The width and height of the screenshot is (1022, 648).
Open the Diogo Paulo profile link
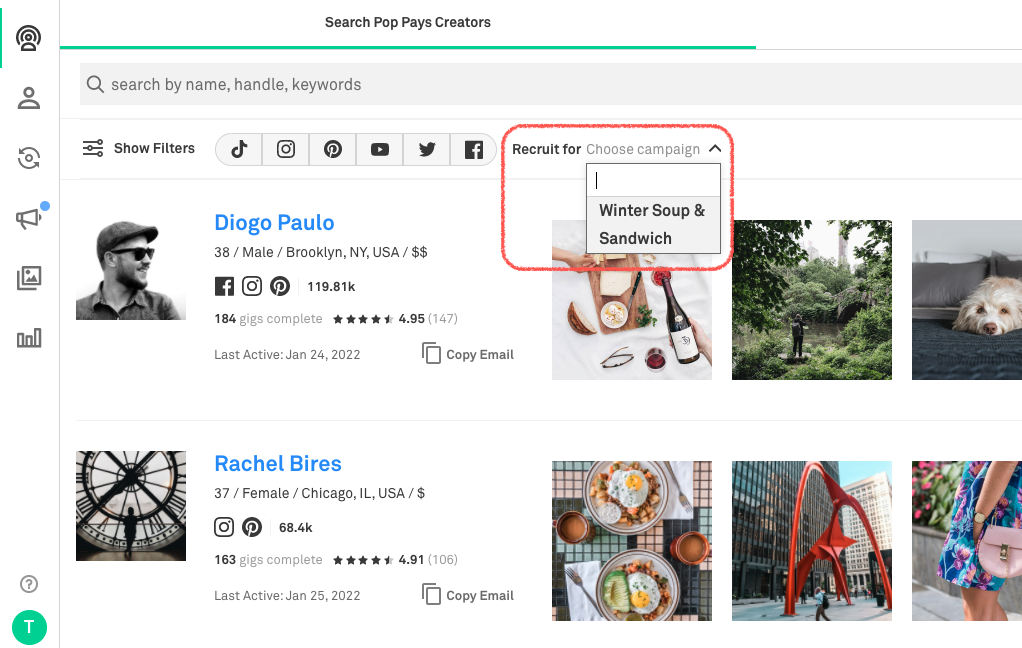[x=274, y=222]
